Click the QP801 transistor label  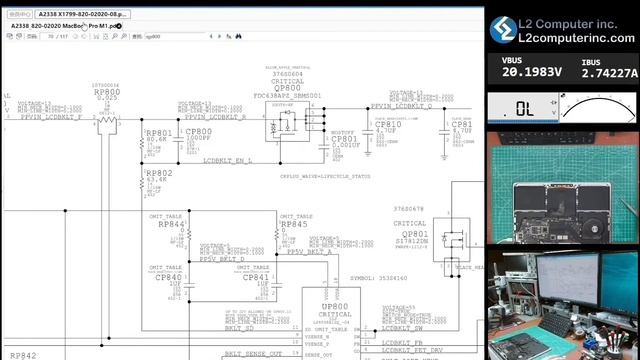click(415, 234)
